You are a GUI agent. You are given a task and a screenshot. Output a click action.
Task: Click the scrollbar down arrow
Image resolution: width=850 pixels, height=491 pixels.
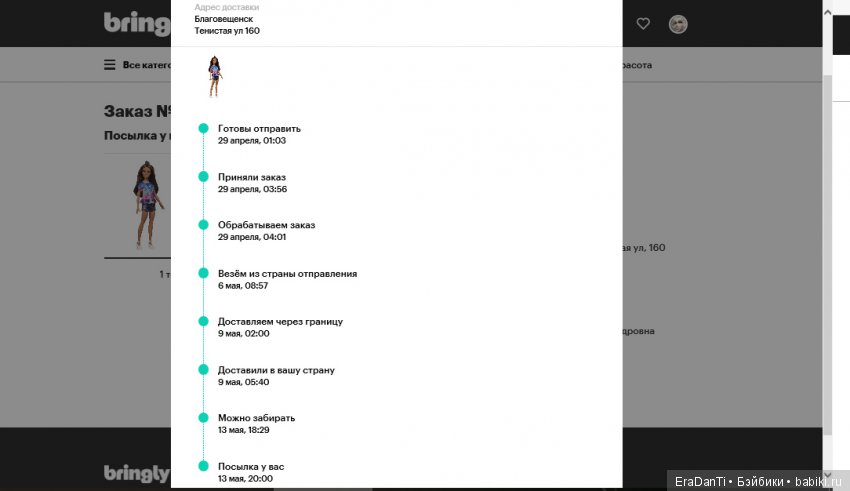pos(827,475)
